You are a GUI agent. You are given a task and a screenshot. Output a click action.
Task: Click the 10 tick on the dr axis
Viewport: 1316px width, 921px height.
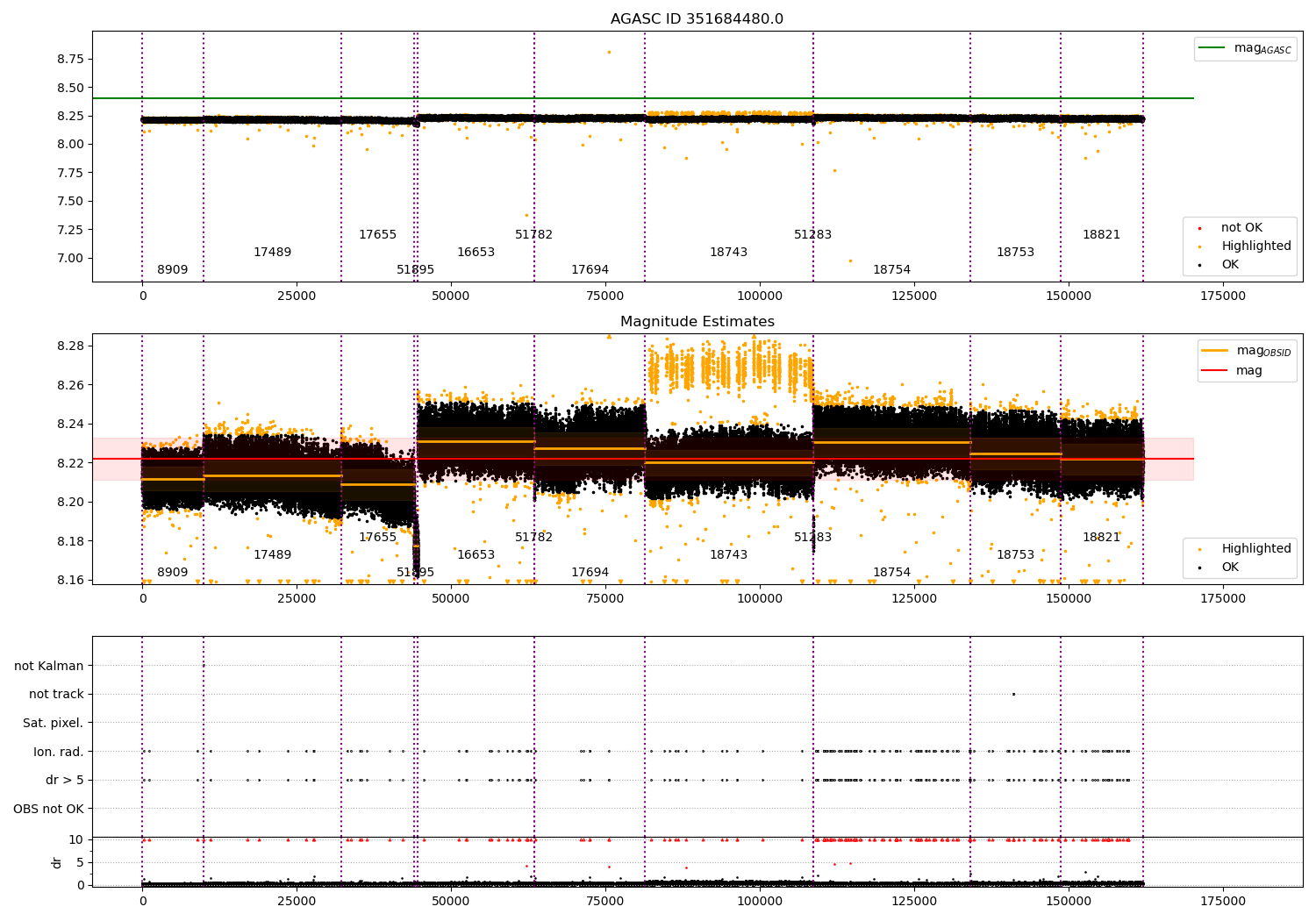pos(76,839)
